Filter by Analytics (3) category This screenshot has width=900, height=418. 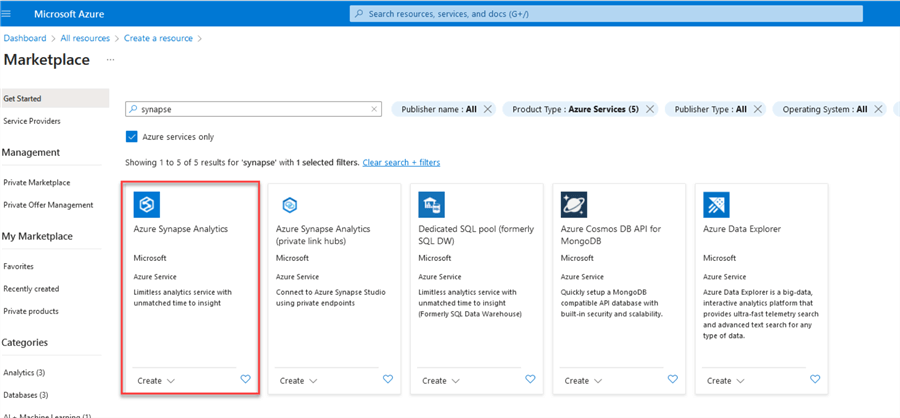point(24,373)
